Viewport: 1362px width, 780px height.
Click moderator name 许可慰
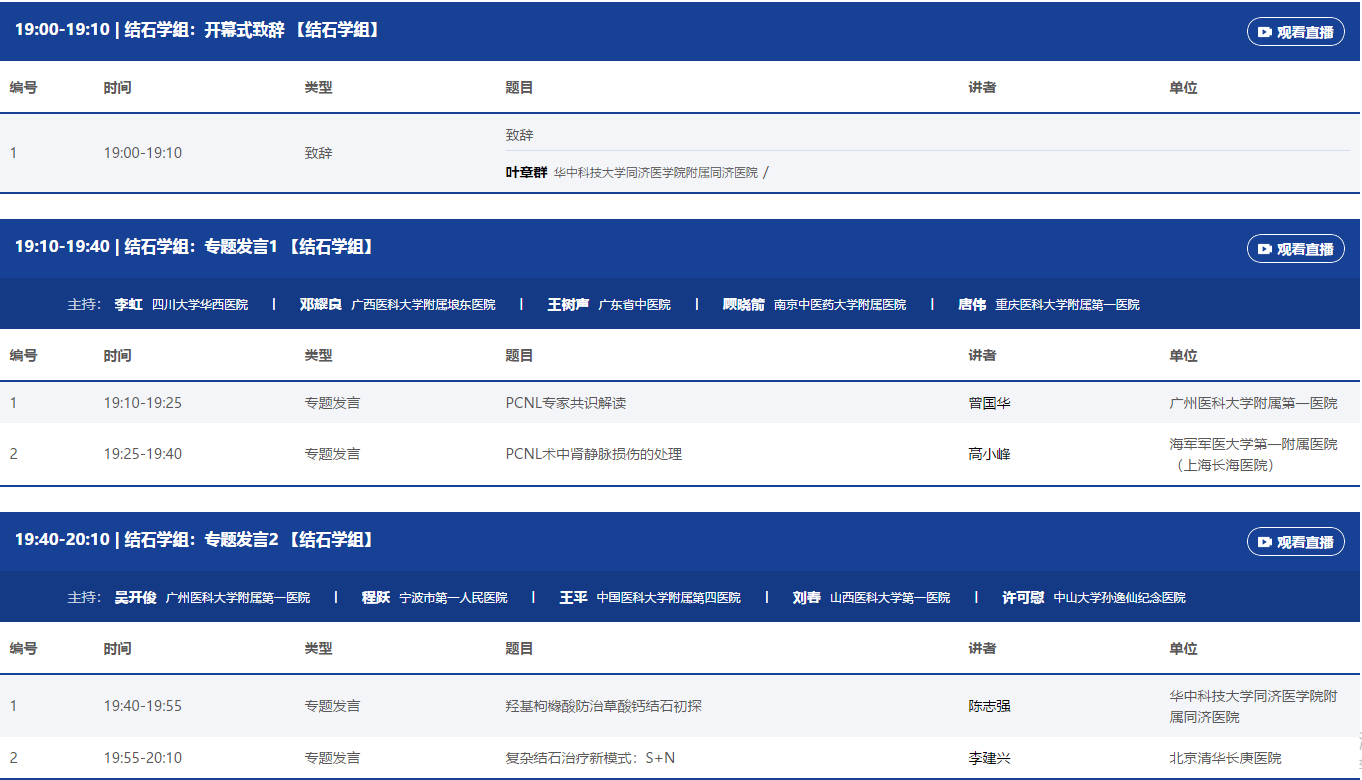click(x=1023, y=598)
